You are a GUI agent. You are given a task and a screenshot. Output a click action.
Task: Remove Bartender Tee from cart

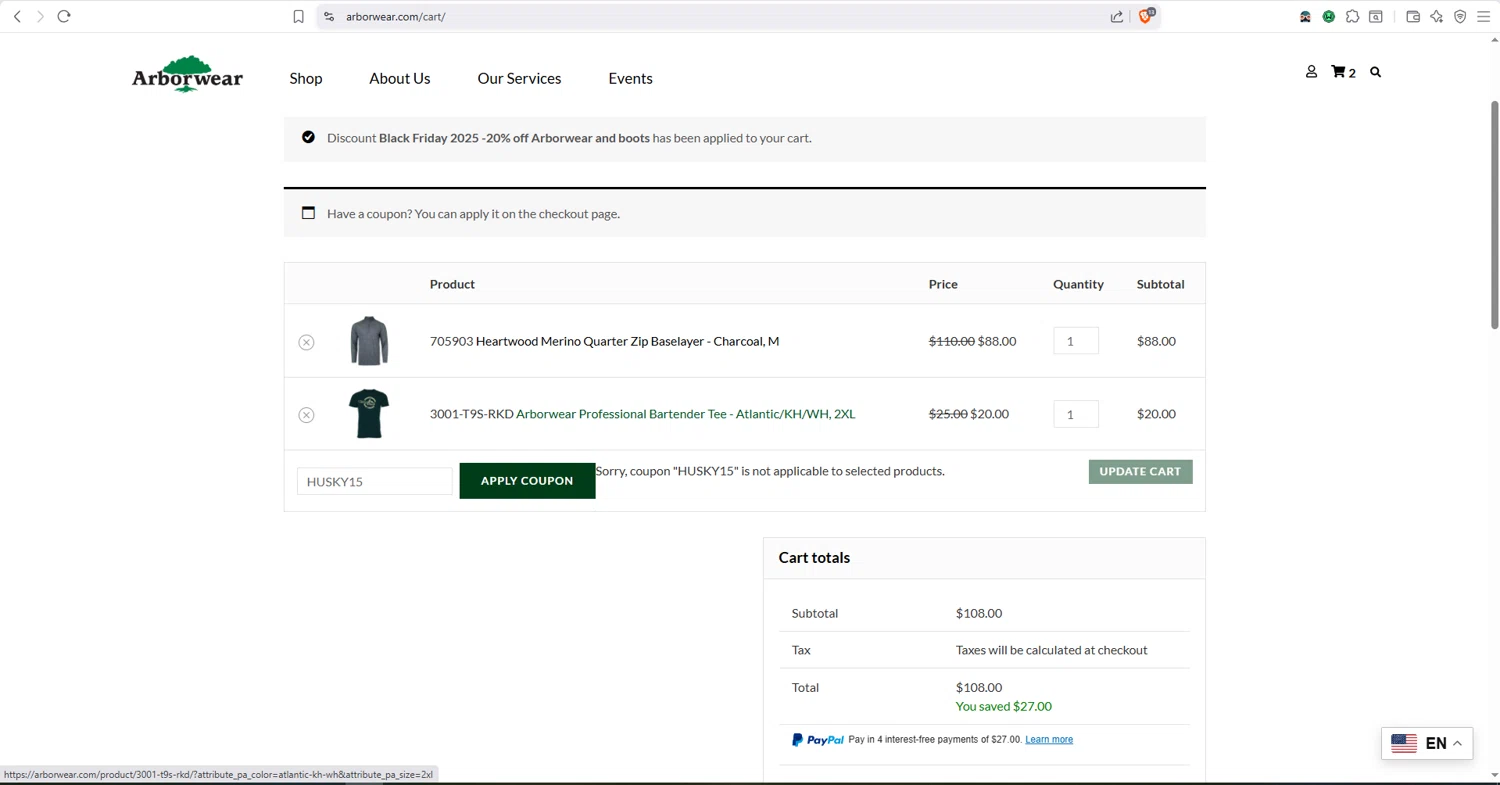pyautogui.click(x=306, y=415)
